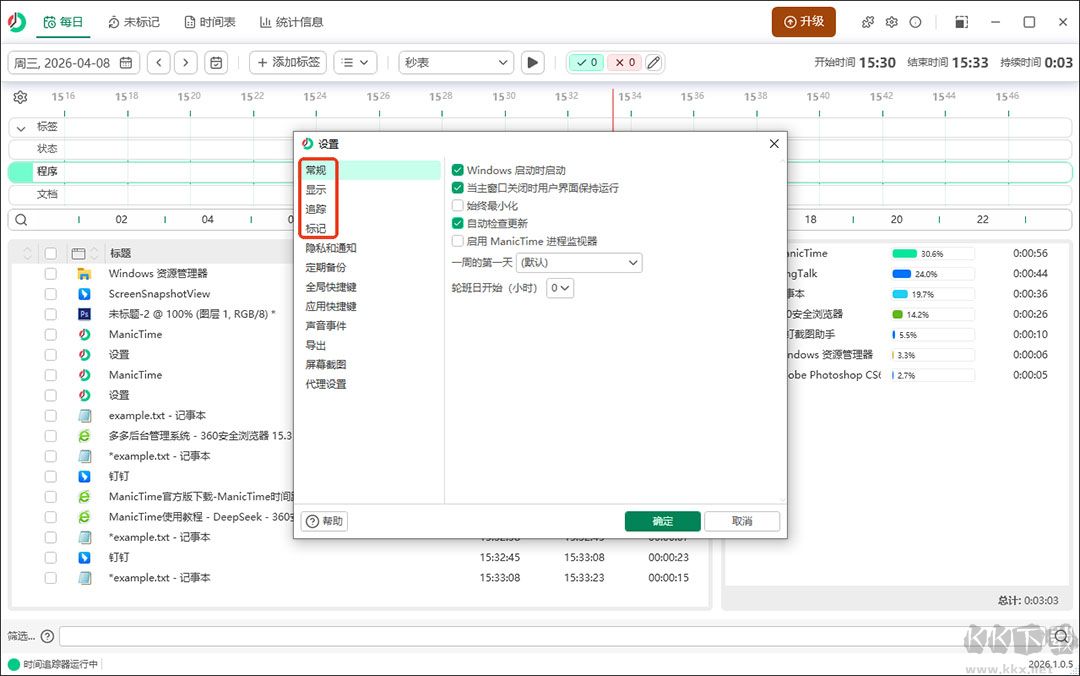Image resolution: width=1080 pixels, height=676 pixels.
Task: Open settings gear in title bar
Action: point(891,22)
